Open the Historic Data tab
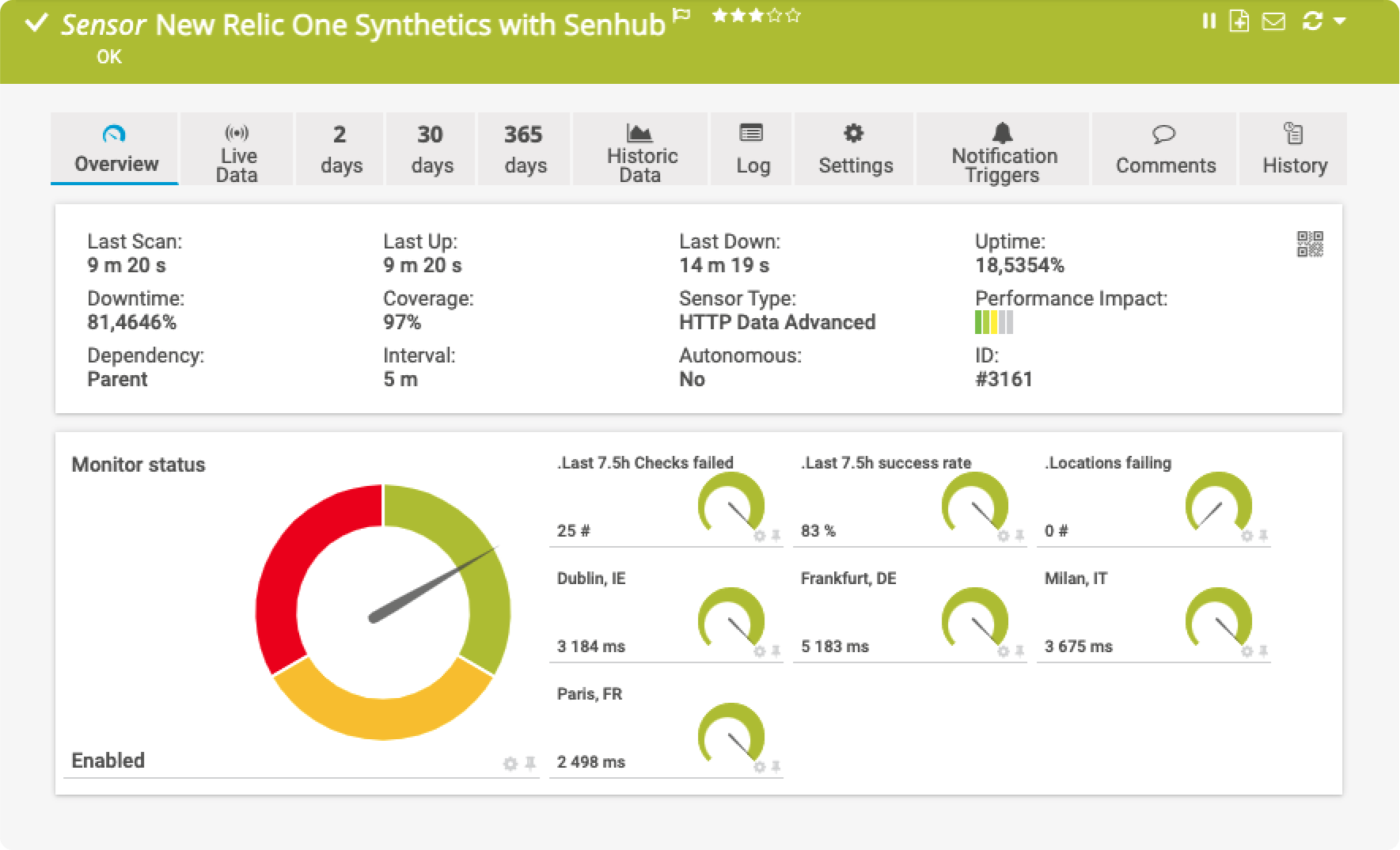Image resolution: width=1400 pixels, height=850 pixels. coord(641,150)
